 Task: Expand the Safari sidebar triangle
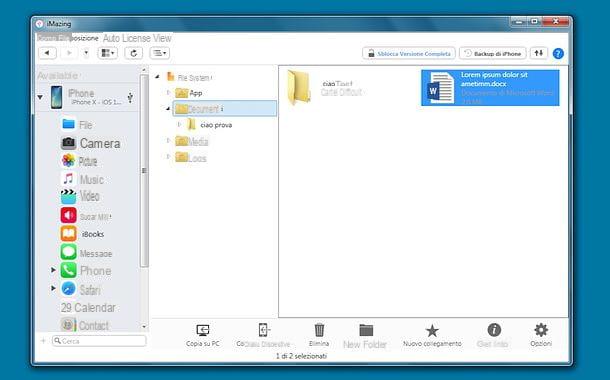pyautogui.click(x=53, y=288)
